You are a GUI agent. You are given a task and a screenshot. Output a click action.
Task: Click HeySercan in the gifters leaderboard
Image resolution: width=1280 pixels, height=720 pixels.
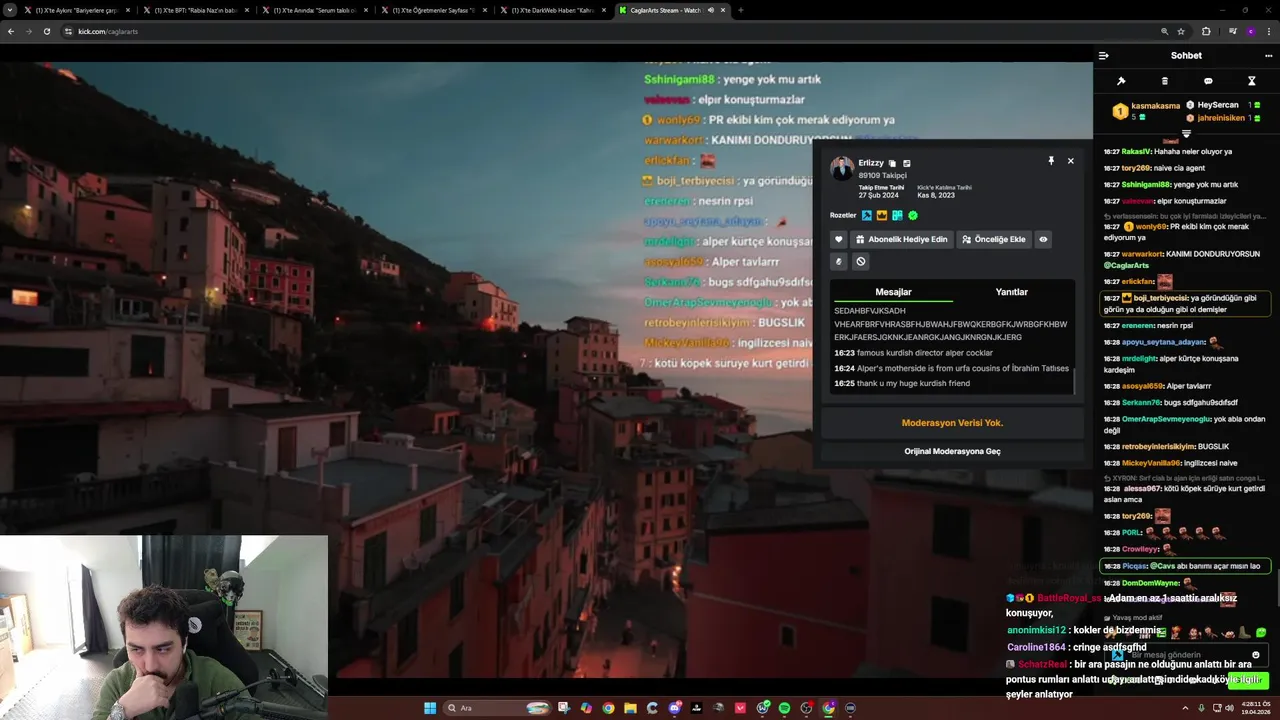tap(1218, 105)
